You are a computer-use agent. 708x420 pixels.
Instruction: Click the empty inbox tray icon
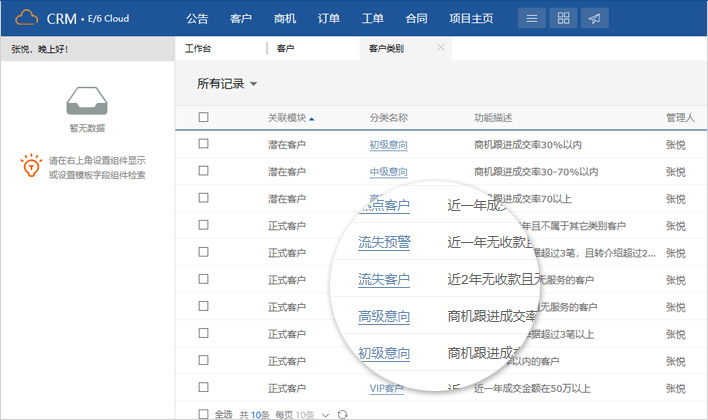tap(86, 102)
